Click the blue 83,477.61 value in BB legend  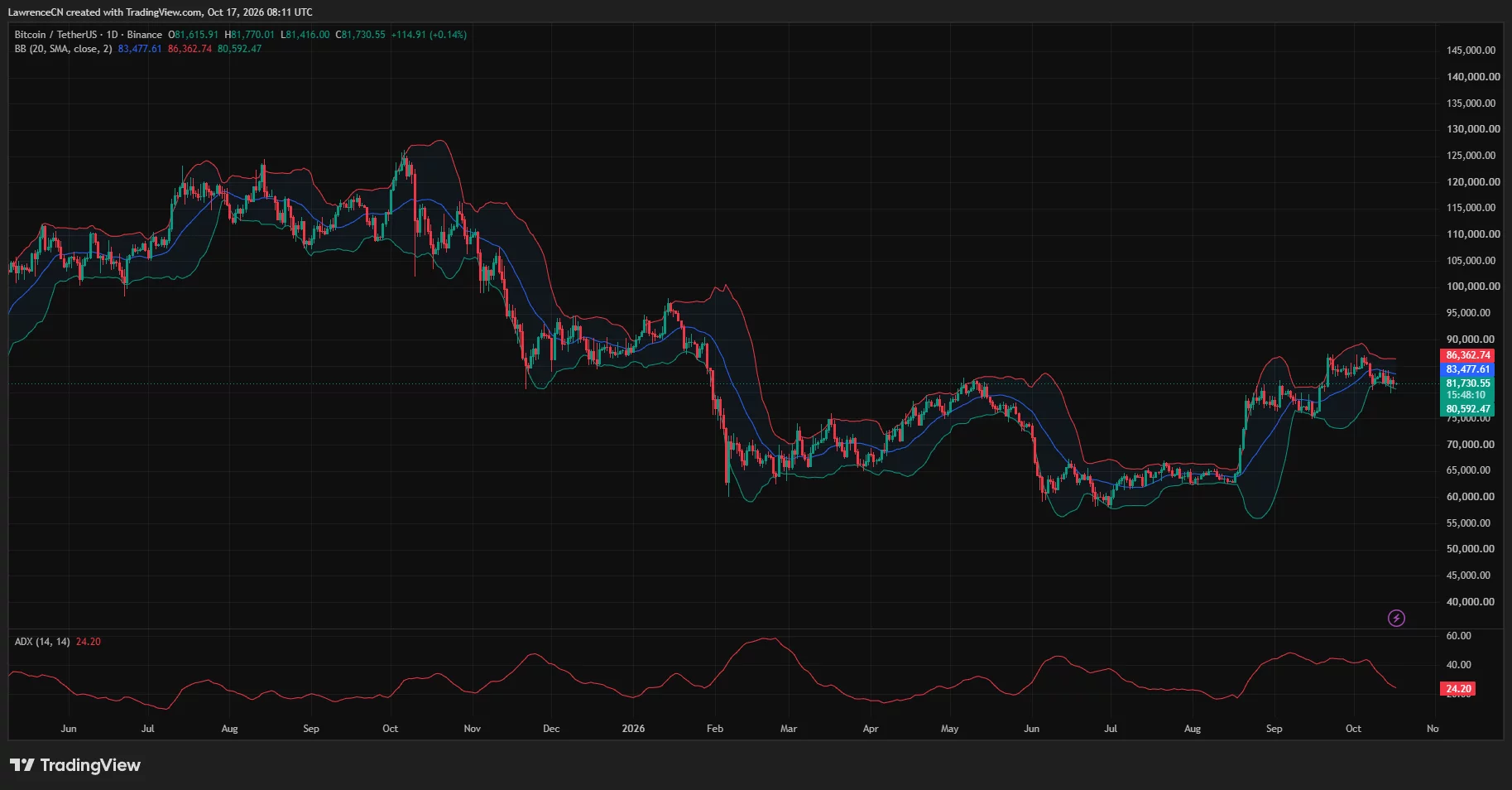click(x=140, y=49)
